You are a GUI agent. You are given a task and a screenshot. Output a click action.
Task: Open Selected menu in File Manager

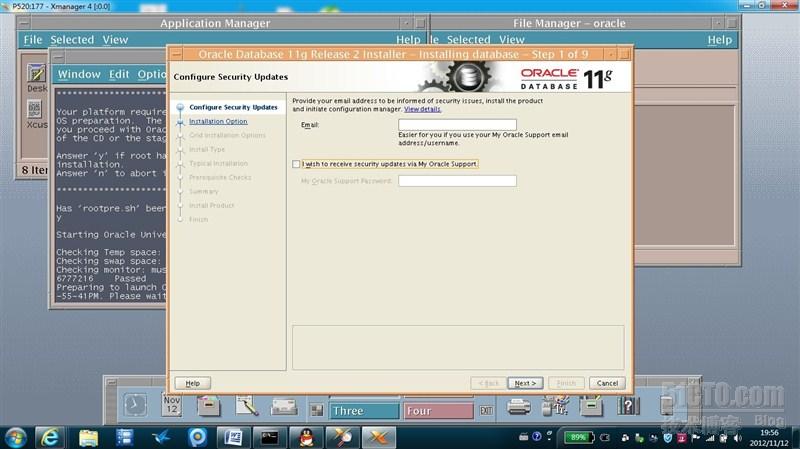(468, 40)
